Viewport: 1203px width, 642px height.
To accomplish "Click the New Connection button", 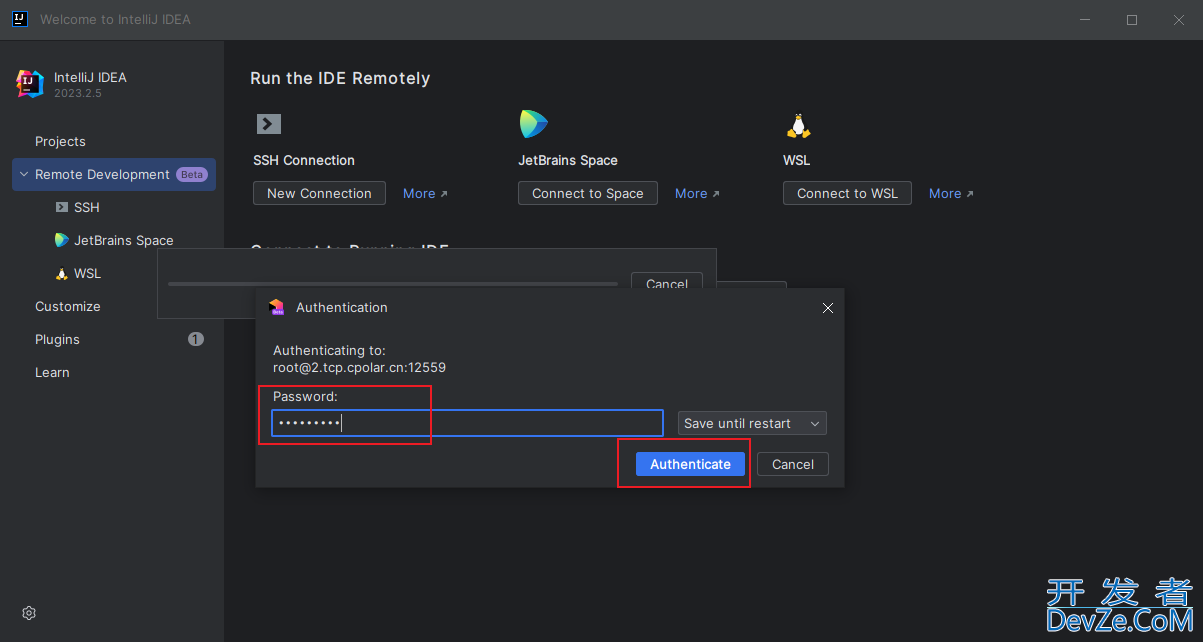I will [x=319, y=193].
